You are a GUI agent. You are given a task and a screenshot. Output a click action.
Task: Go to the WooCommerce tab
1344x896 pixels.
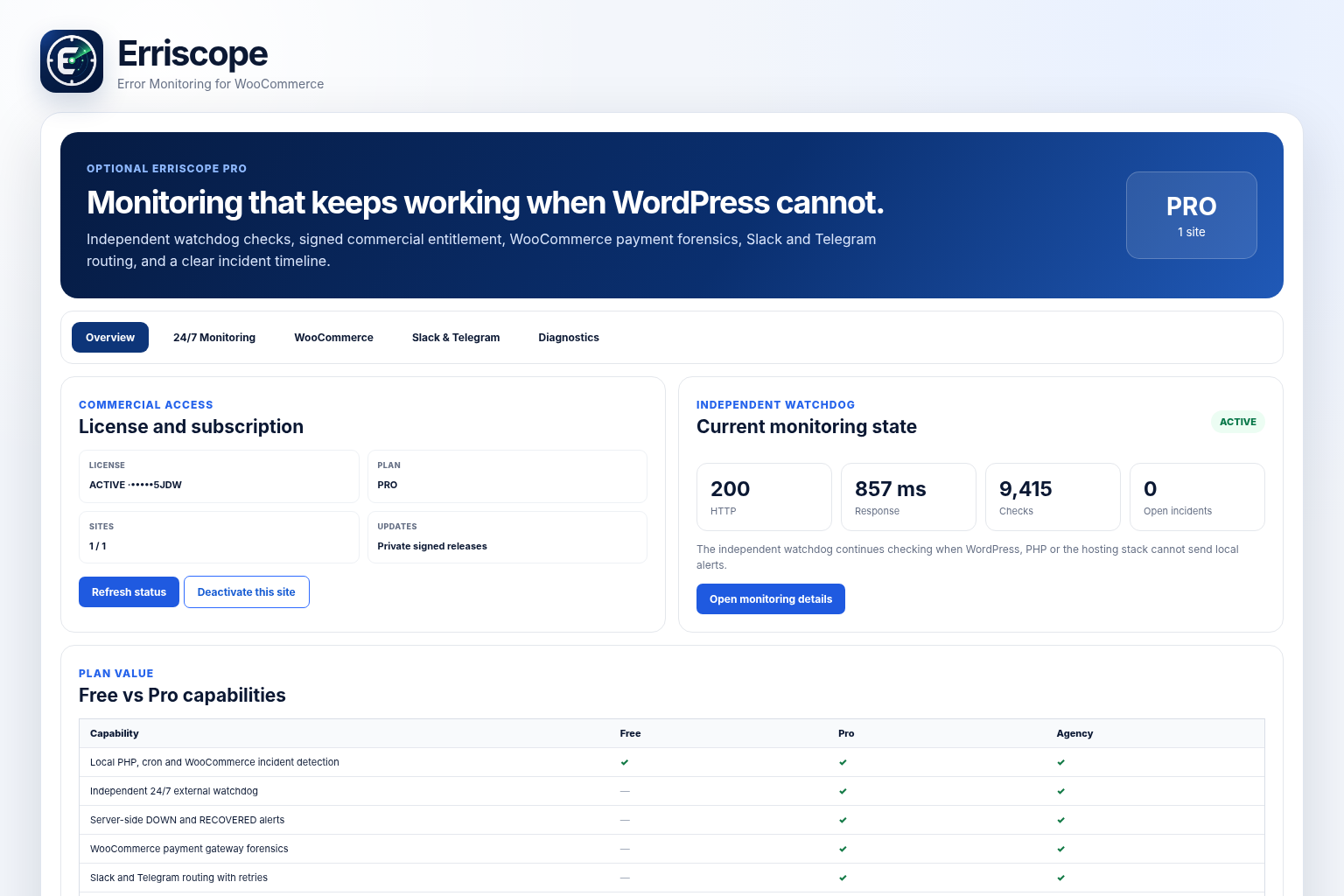click(x=333, y=338)
